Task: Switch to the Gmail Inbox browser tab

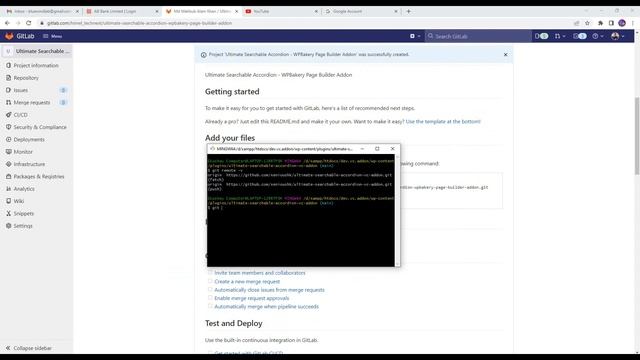Action: (42, 11)
